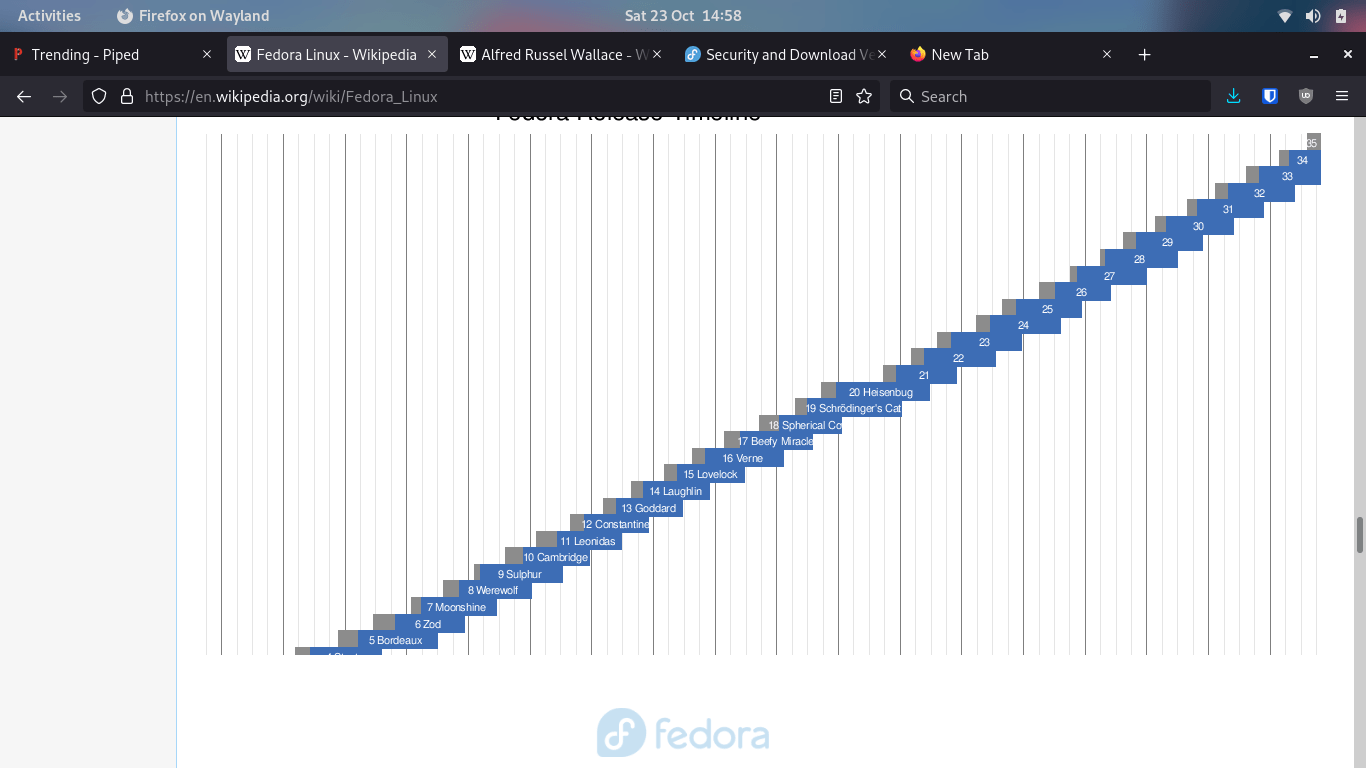Image resolution: width=1366 pixels, height=768 pixels.
Task: Click the 6 Zod timeline bar
Action: (x=430, y=624)
